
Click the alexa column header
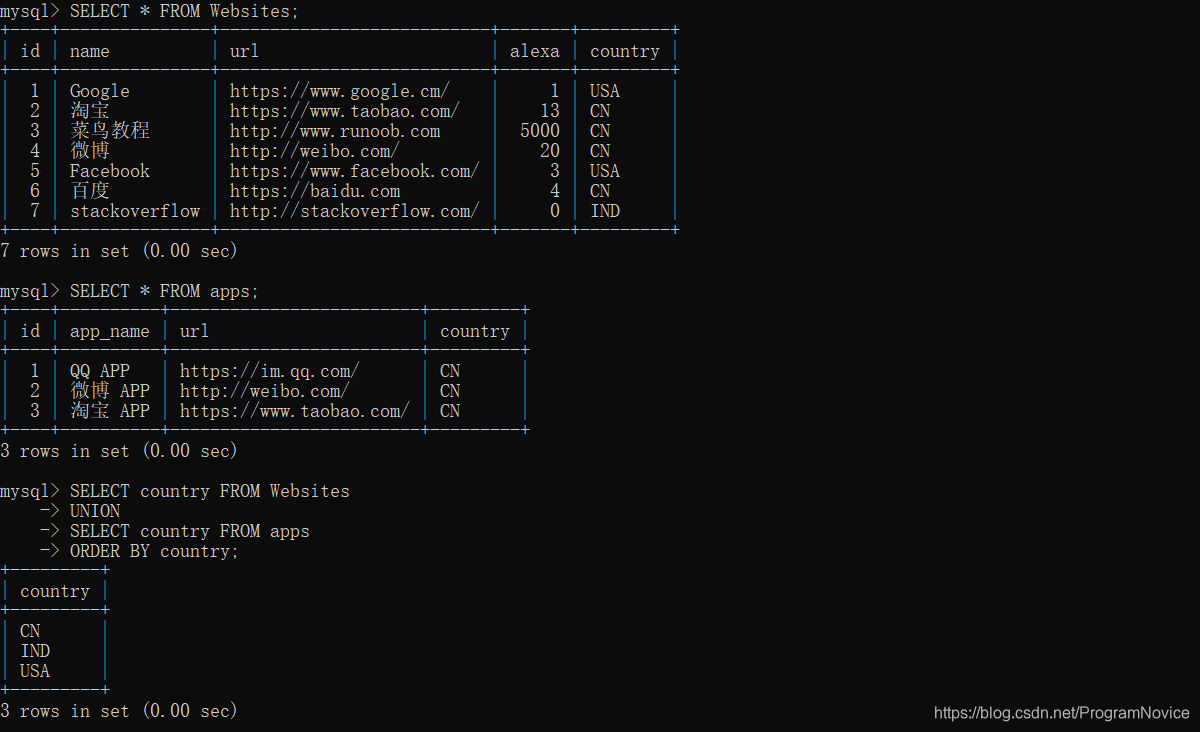click(535, 51)
